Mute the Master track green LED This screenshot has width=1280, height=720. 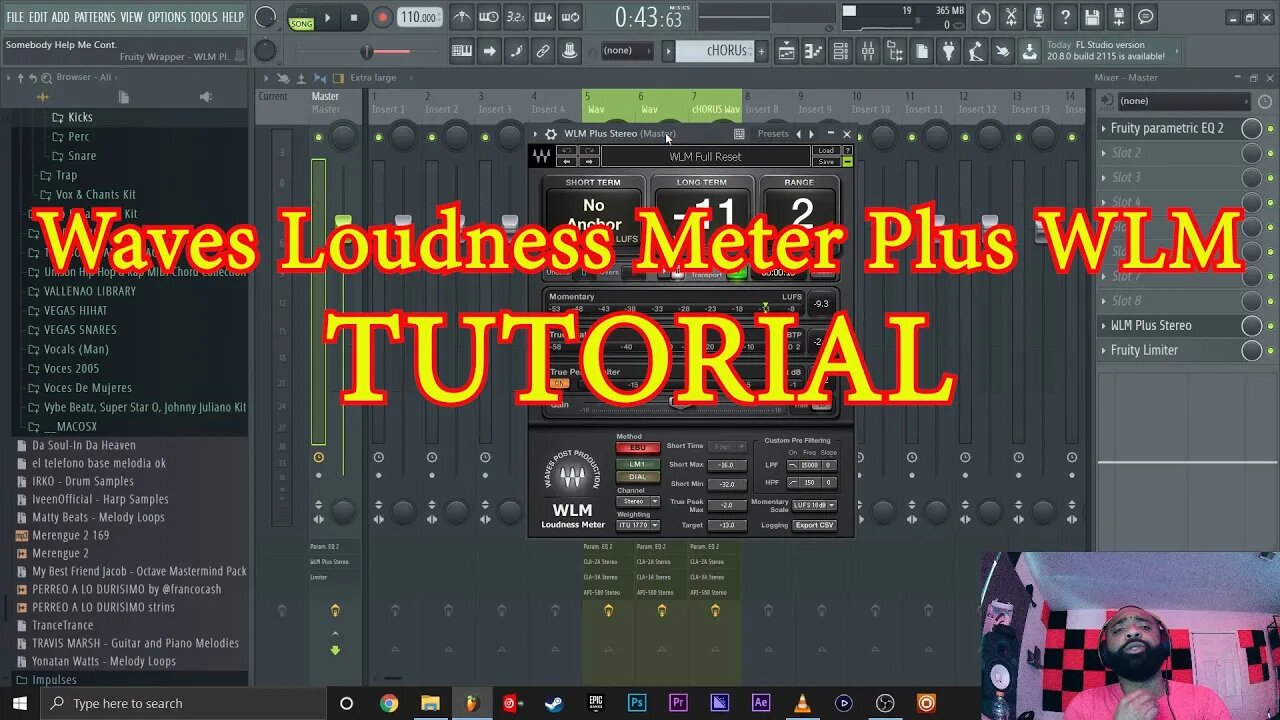point(318,137)
